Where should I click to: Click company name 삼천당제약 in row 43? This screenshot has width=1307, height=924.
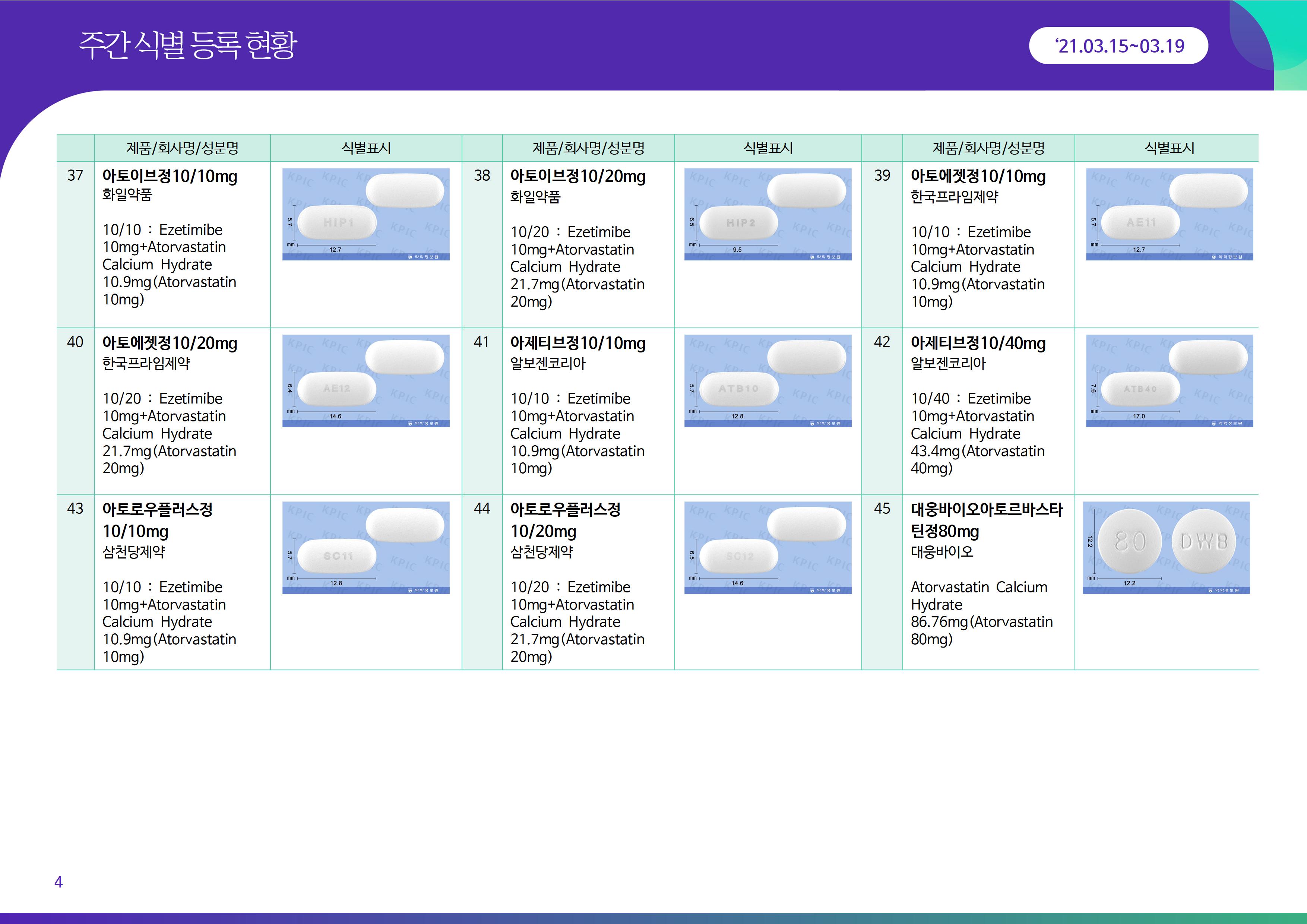[x=134, y=552]
